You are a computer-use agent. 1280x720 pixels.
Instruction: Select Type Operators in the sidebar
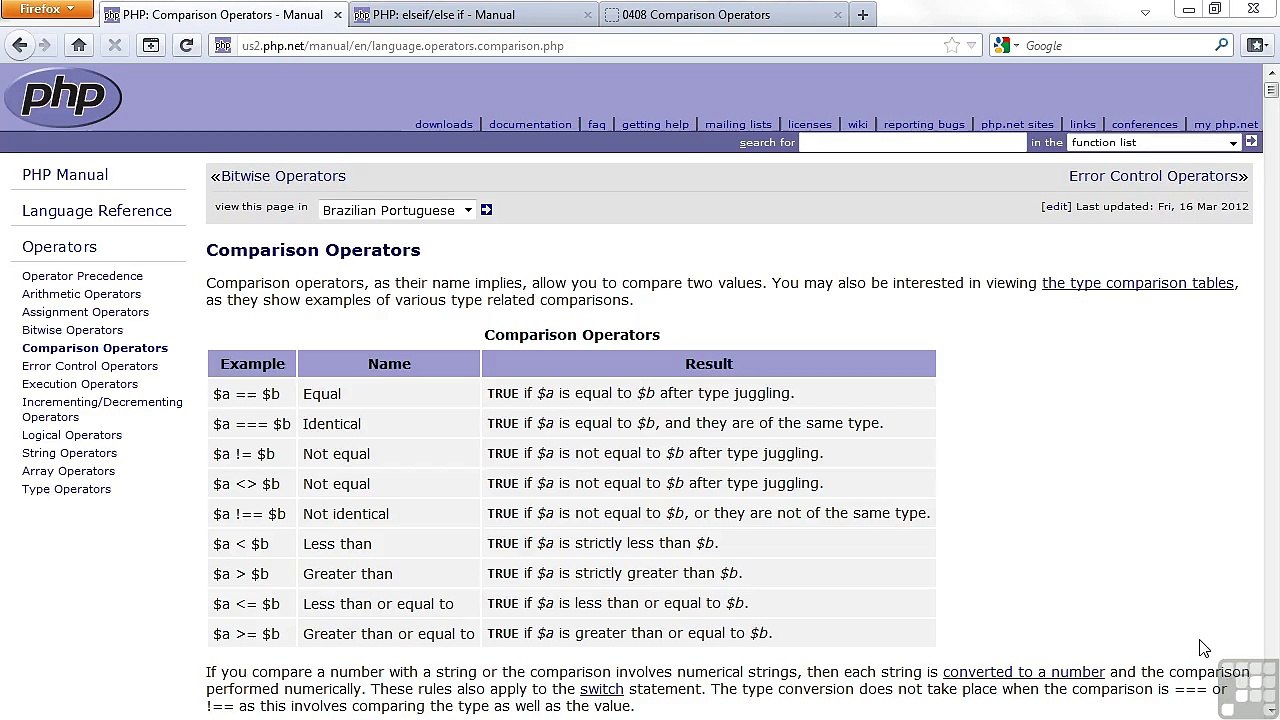(x=66, y=489)
